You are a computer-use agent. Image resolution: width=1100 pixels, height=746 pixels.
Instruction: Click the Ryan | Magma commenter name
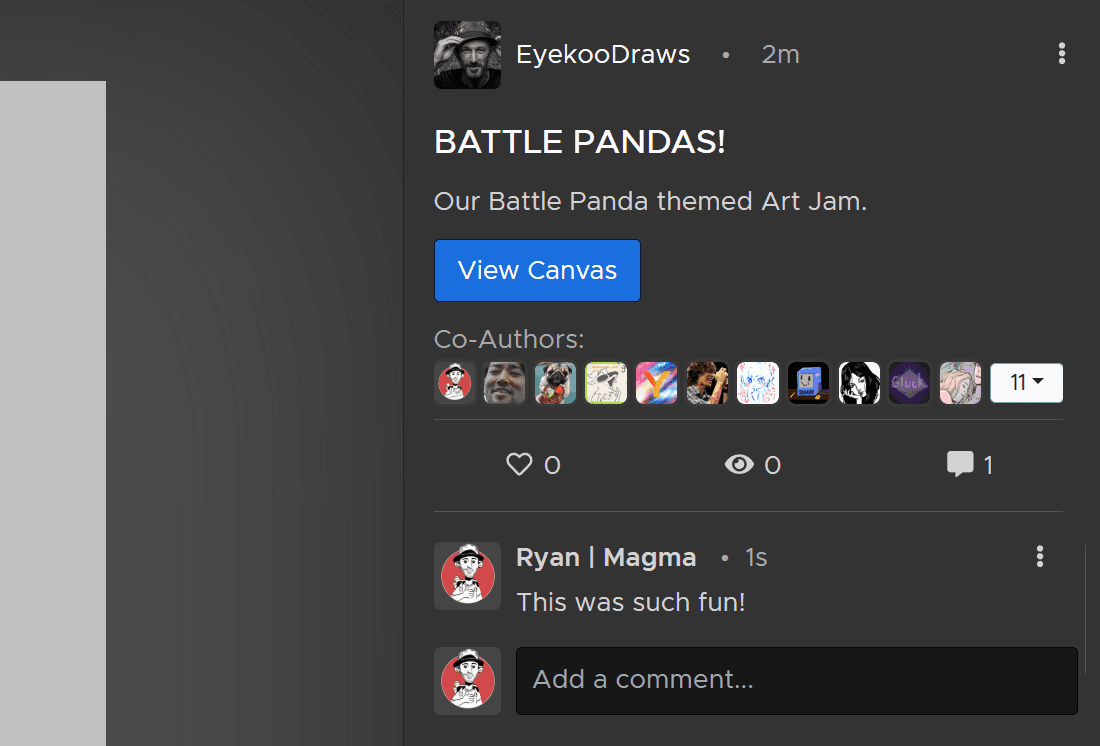[x=606, y=557]
